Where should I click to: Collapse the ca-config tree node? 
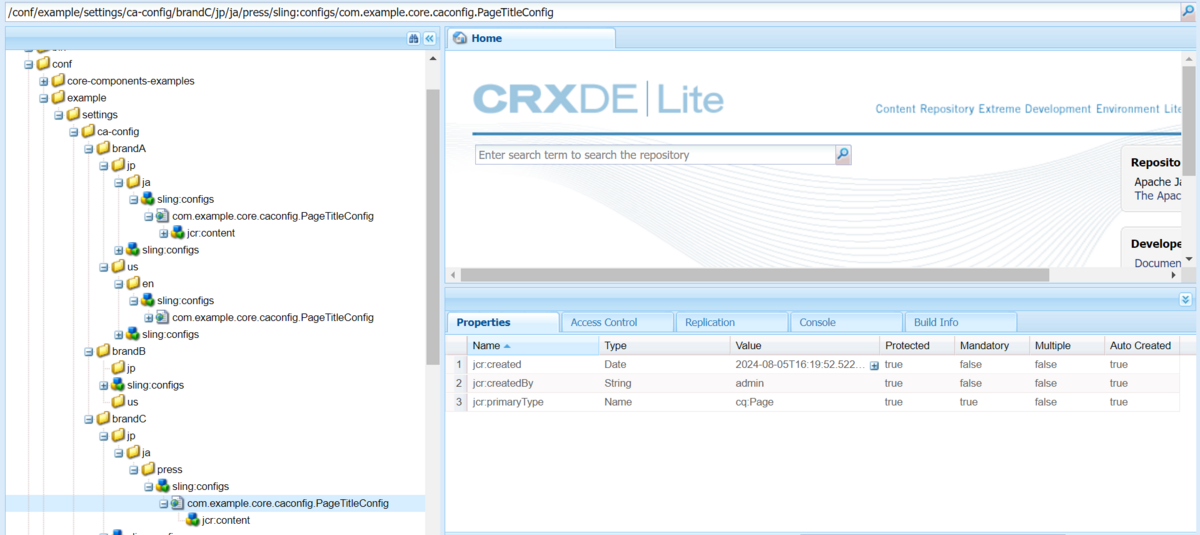74,132
